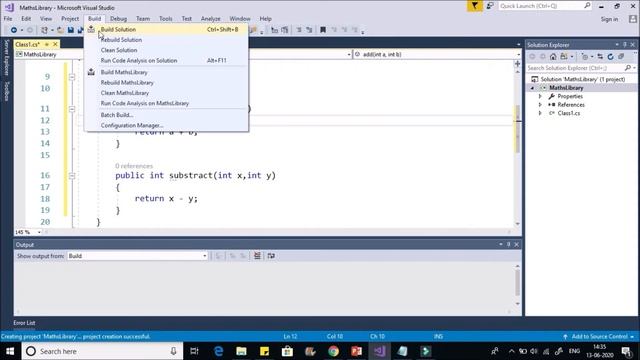
Task: Open the Error List tab
Action: [x=24, y=323]
